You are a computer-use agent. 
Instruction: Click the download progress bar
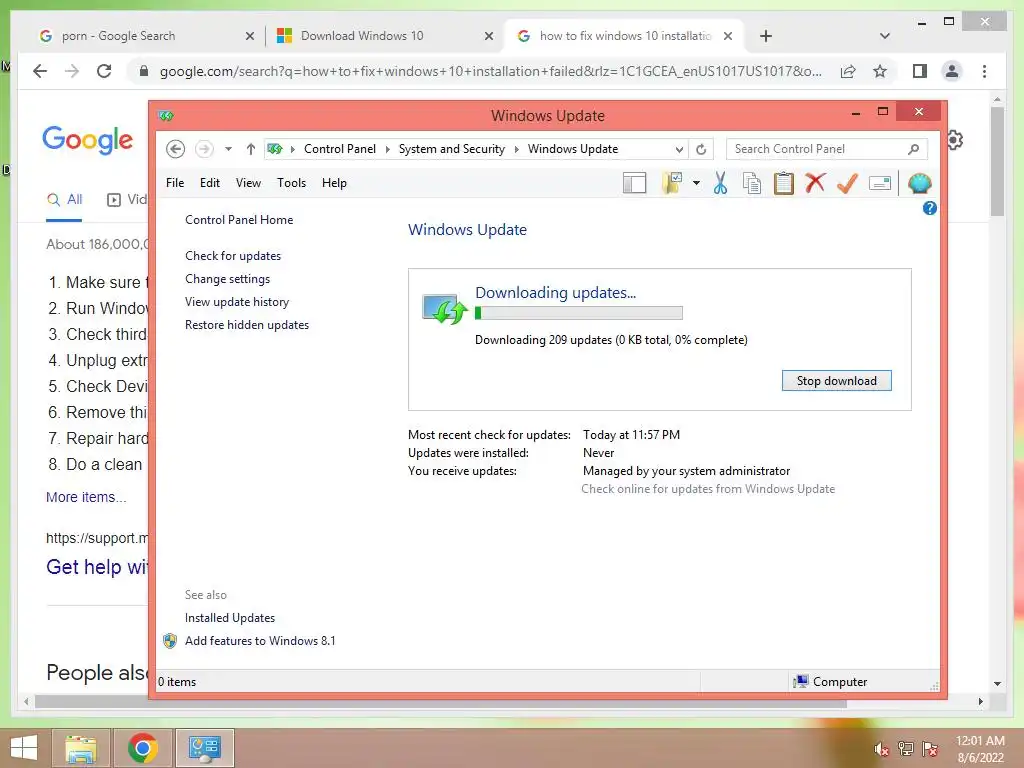pos(579,313)
